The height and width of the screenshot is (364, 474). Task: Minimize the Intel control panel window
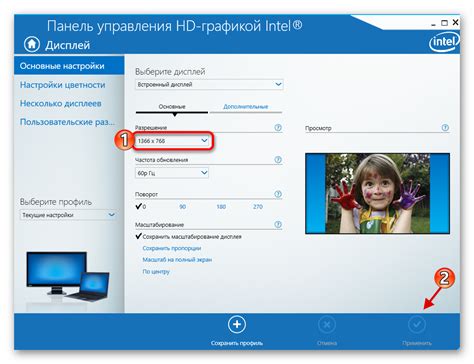(433, 23)
